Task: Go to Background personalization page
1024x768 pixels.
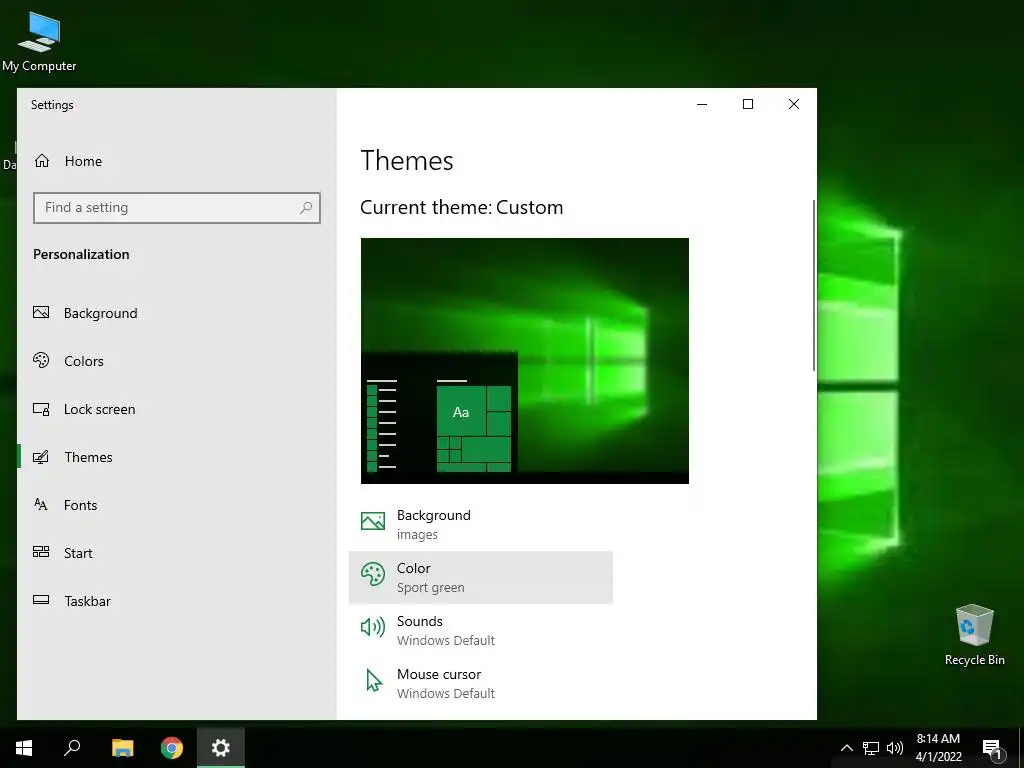Action: point(176,313)
